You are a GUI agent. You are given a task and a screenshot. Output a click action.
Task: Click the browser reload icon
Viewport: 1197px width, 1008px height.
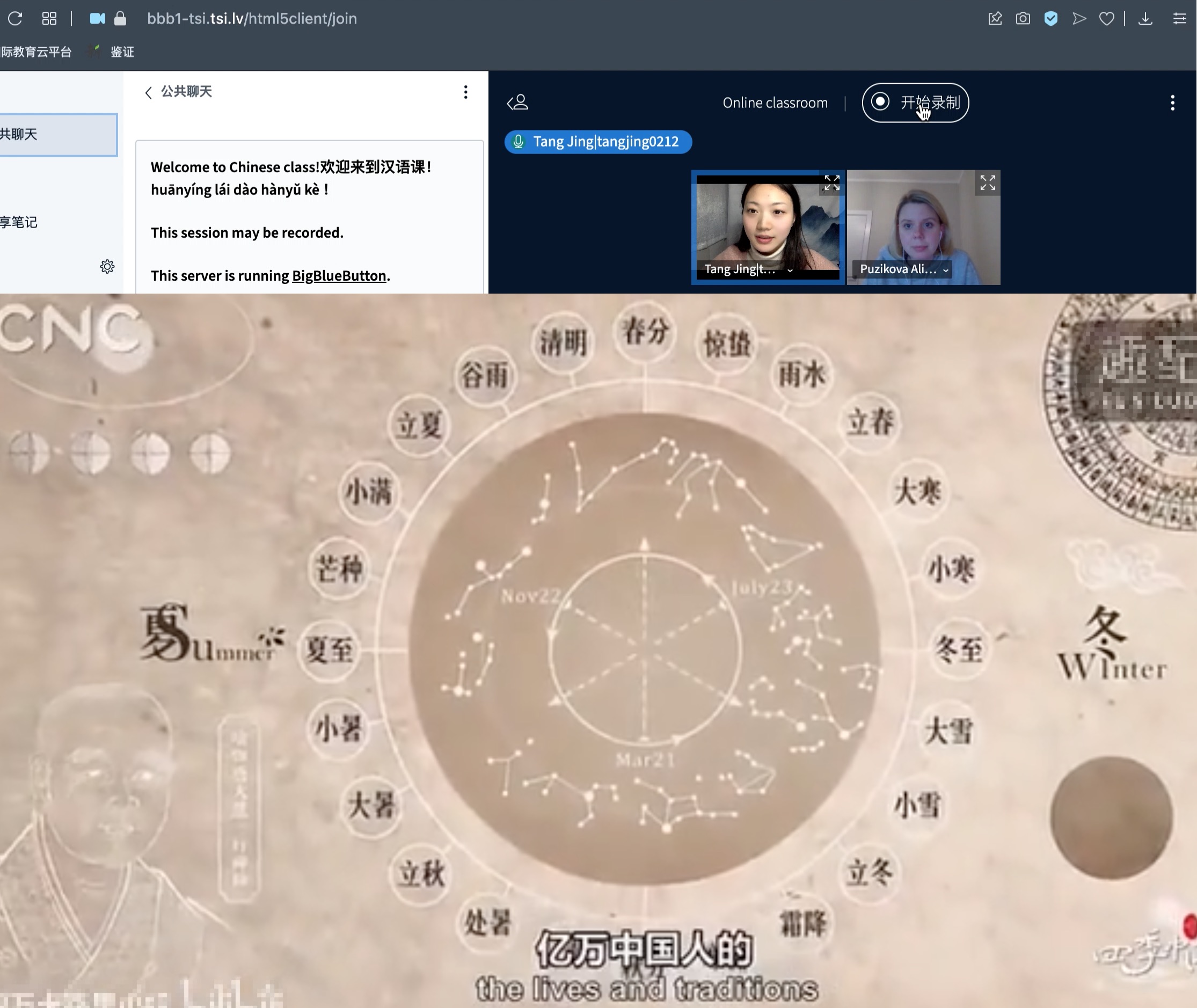pyautogui.click(x=16, y=18)
